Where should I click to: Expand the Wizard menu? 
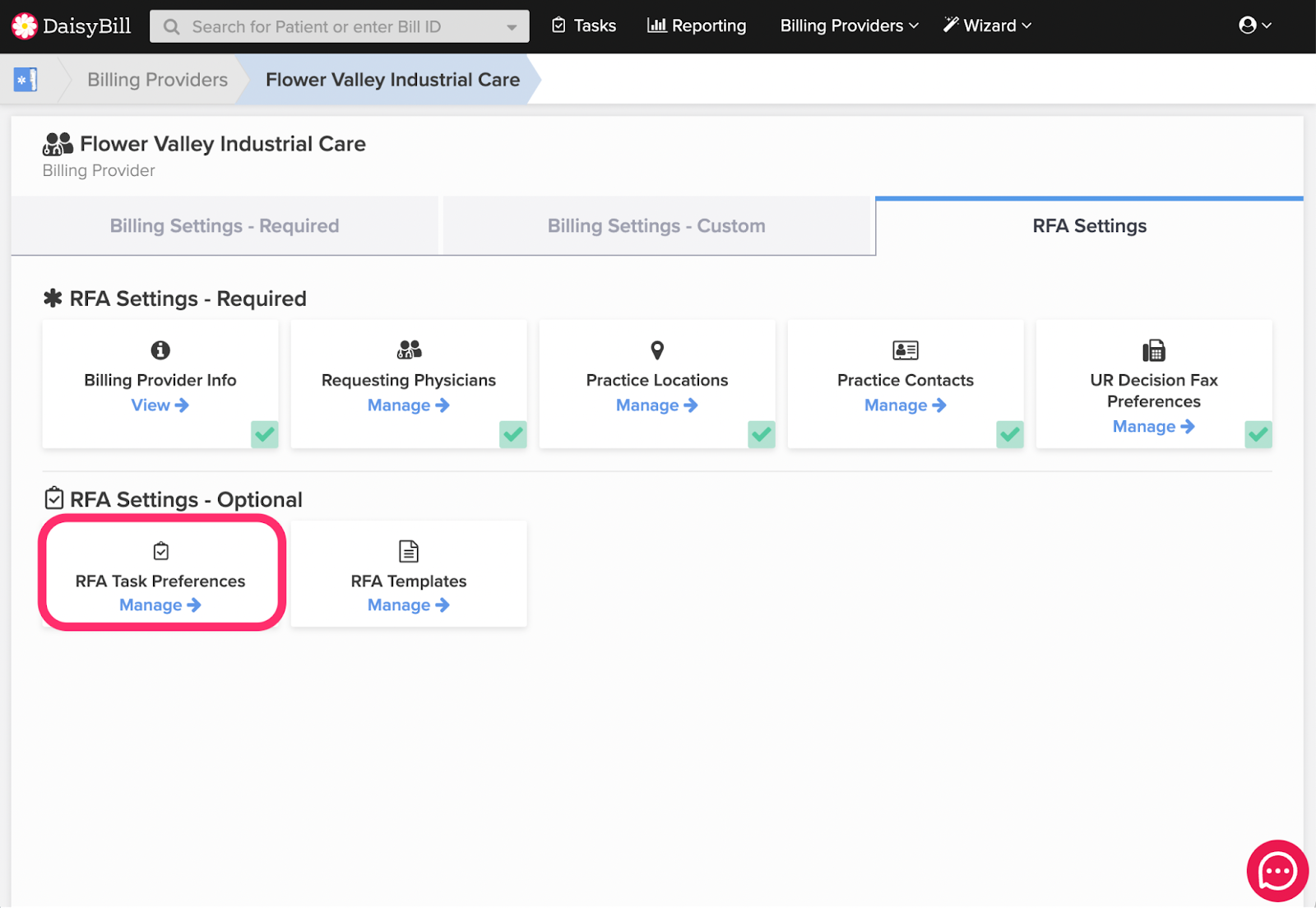click(x=987, y=25)
